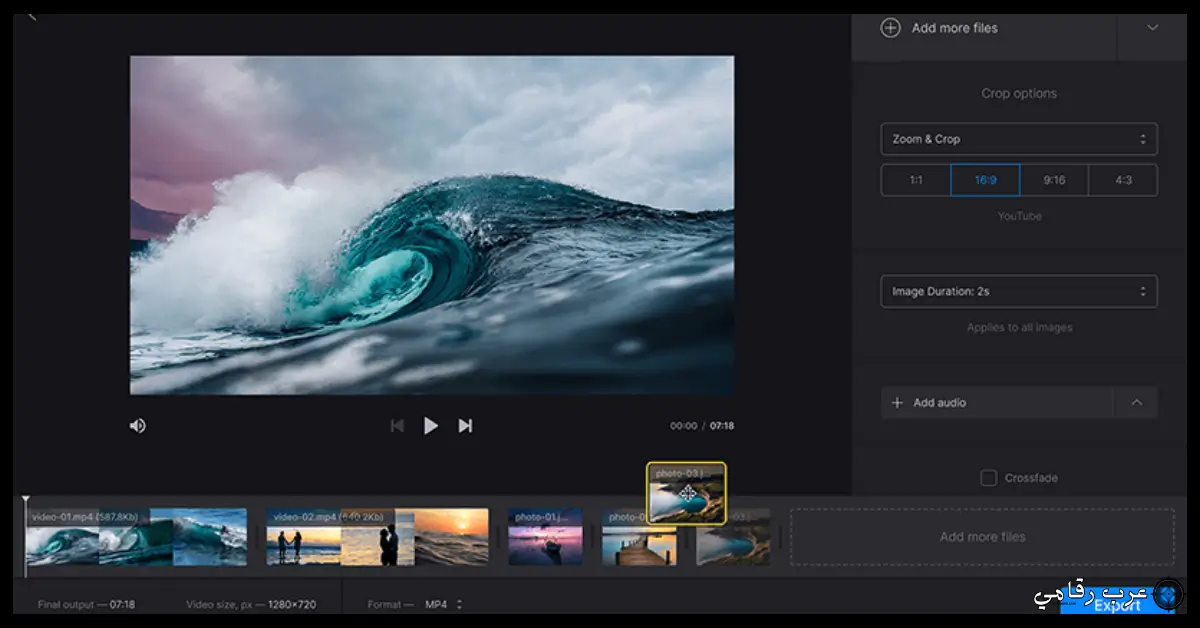Open the Image Duration dropdown

(1018, 291)
